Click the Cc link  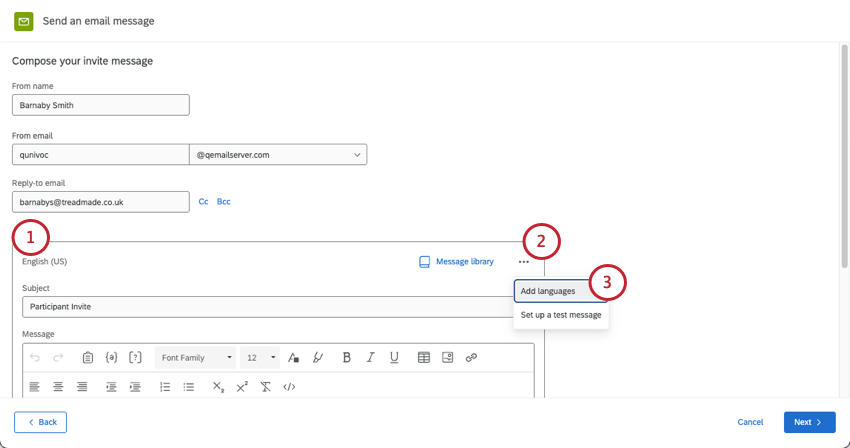coord(203,202)
